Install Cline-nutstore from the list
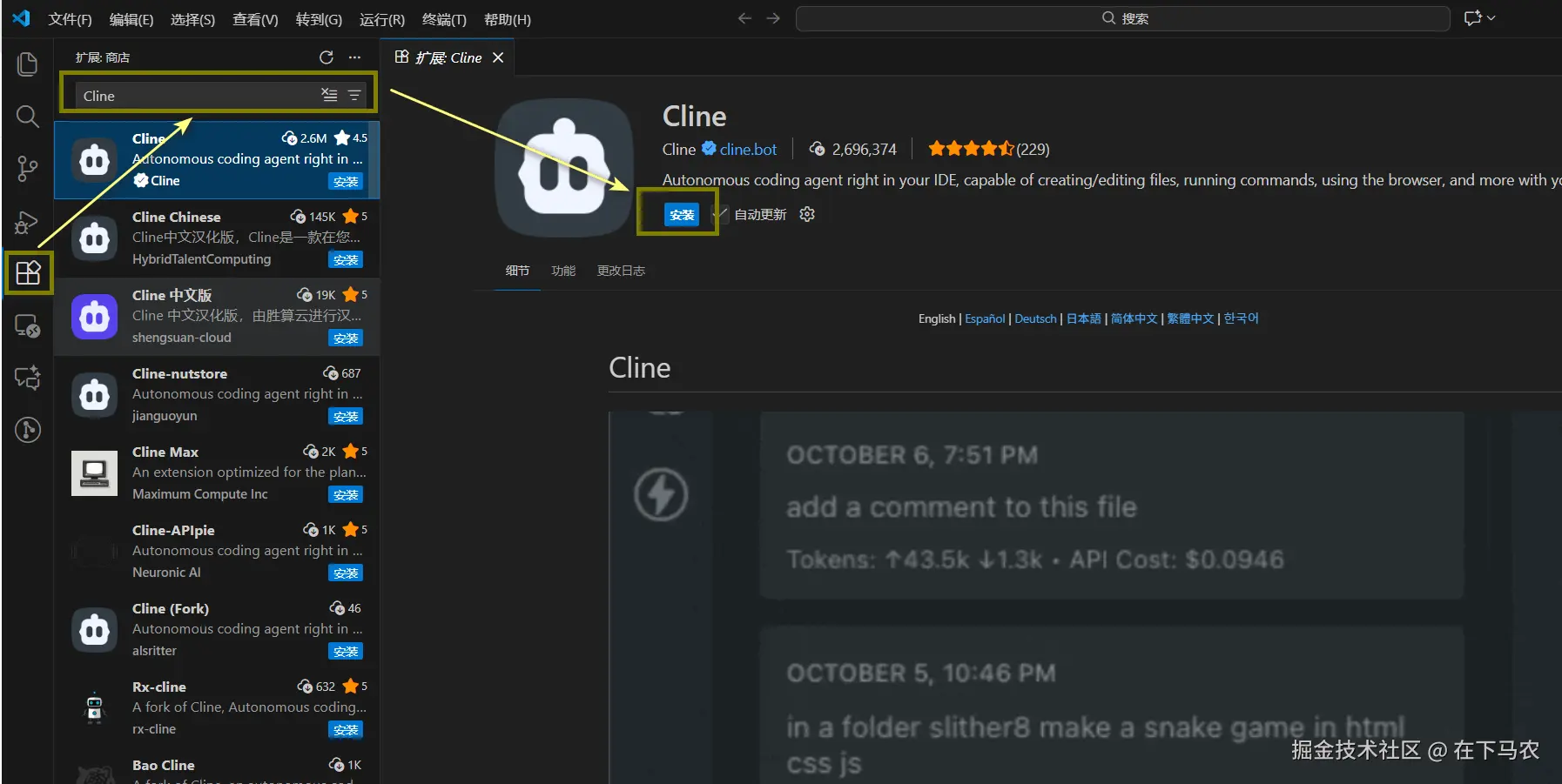 point(346,416)
